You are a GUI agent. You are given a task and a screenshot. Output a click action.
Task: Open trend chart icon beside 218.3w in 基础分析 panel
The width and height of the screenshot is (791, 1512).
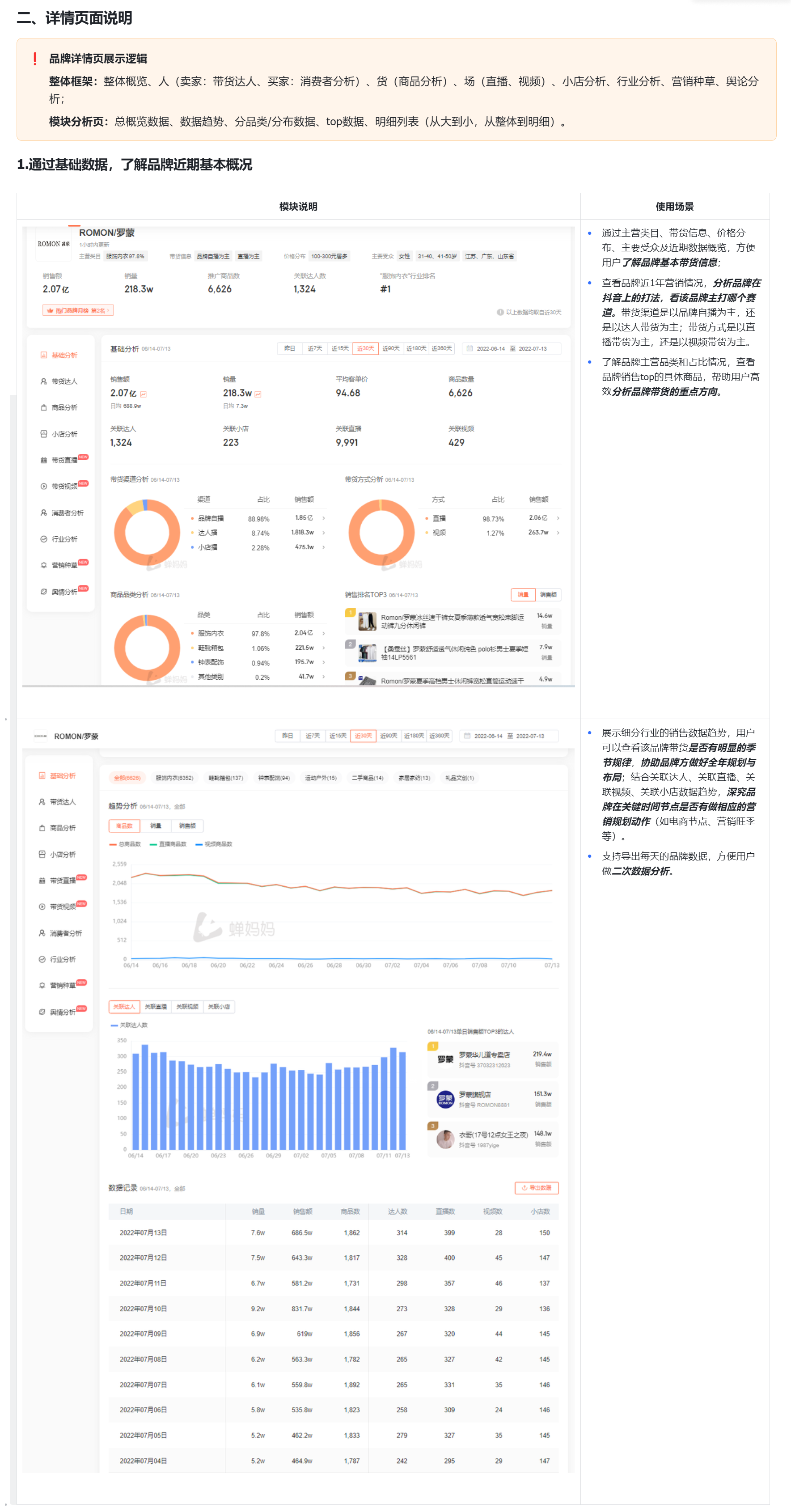[258, 394]
